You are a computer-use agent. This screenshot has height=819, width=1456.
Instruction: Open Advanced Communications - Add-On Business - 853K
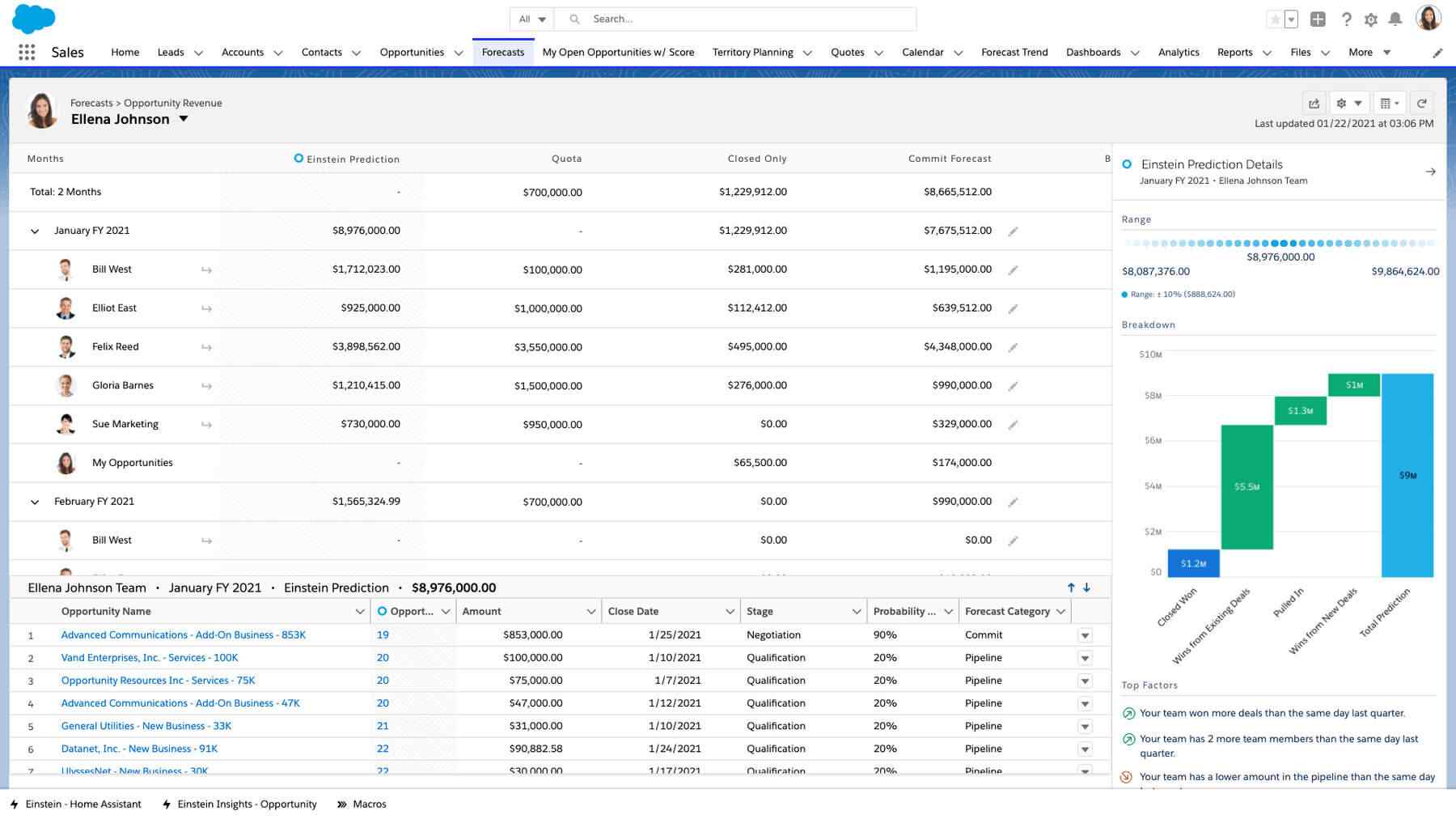183,635
